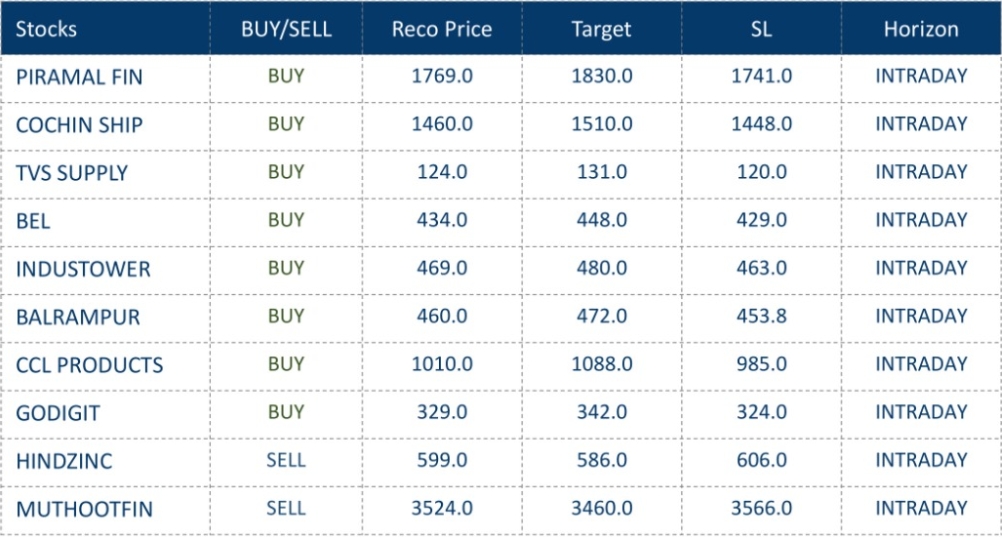Click the MUTHOOTFIN stock name
1002x538 pixels.
pyautogui.click(x=84, y=509)
